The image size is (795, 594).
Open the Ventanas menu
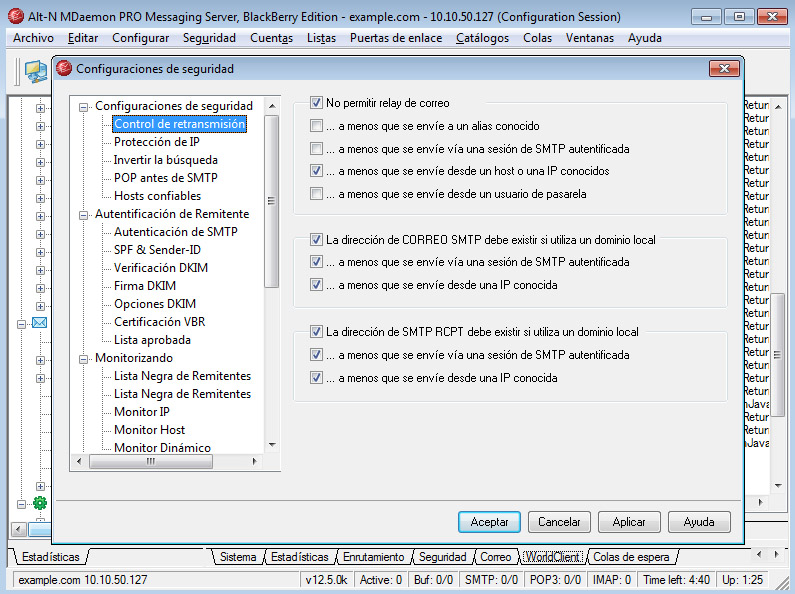(590, 38)
